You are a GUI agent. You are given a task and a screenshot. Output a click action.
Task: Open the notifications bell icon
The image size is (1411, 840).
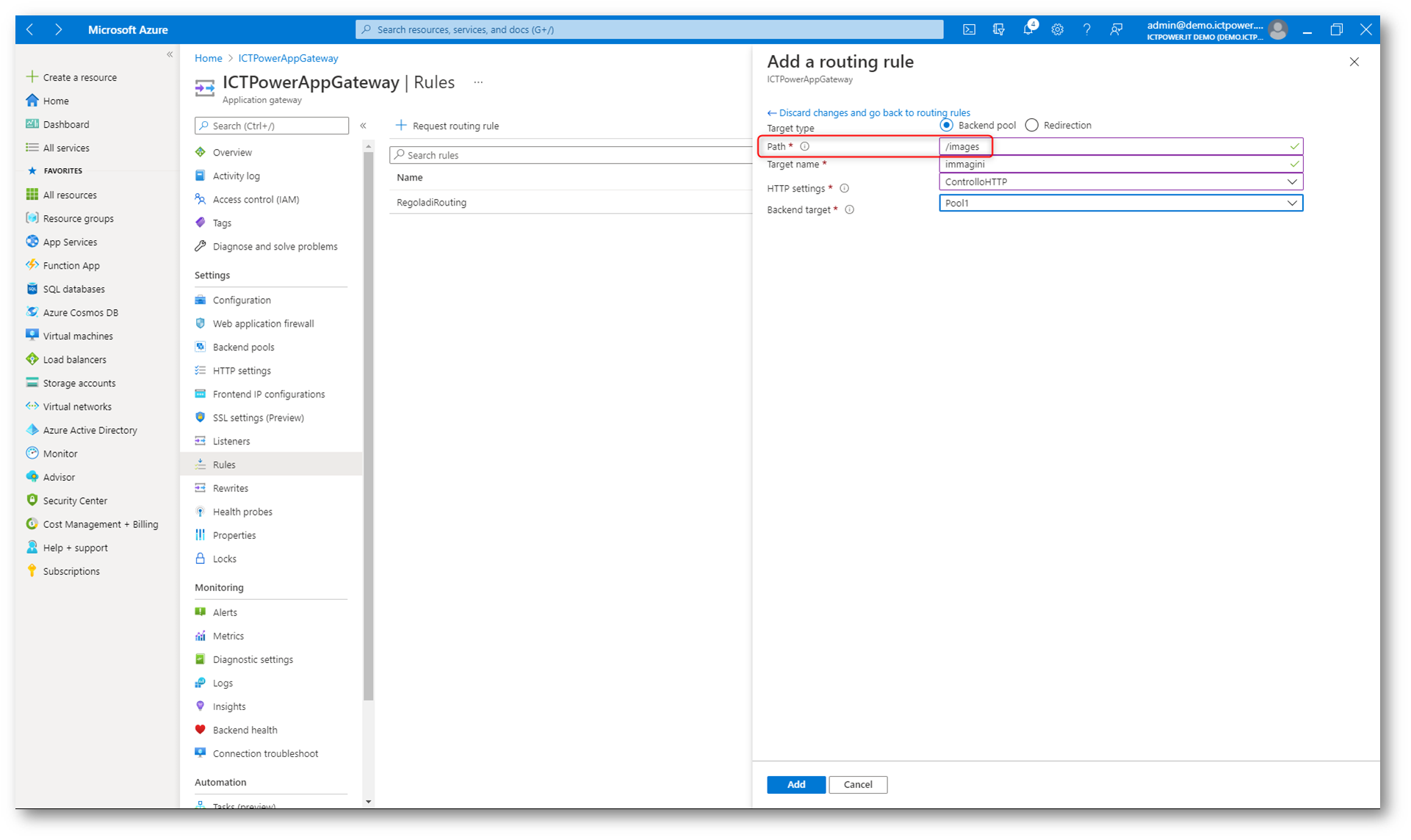[x=1028, y=29]
